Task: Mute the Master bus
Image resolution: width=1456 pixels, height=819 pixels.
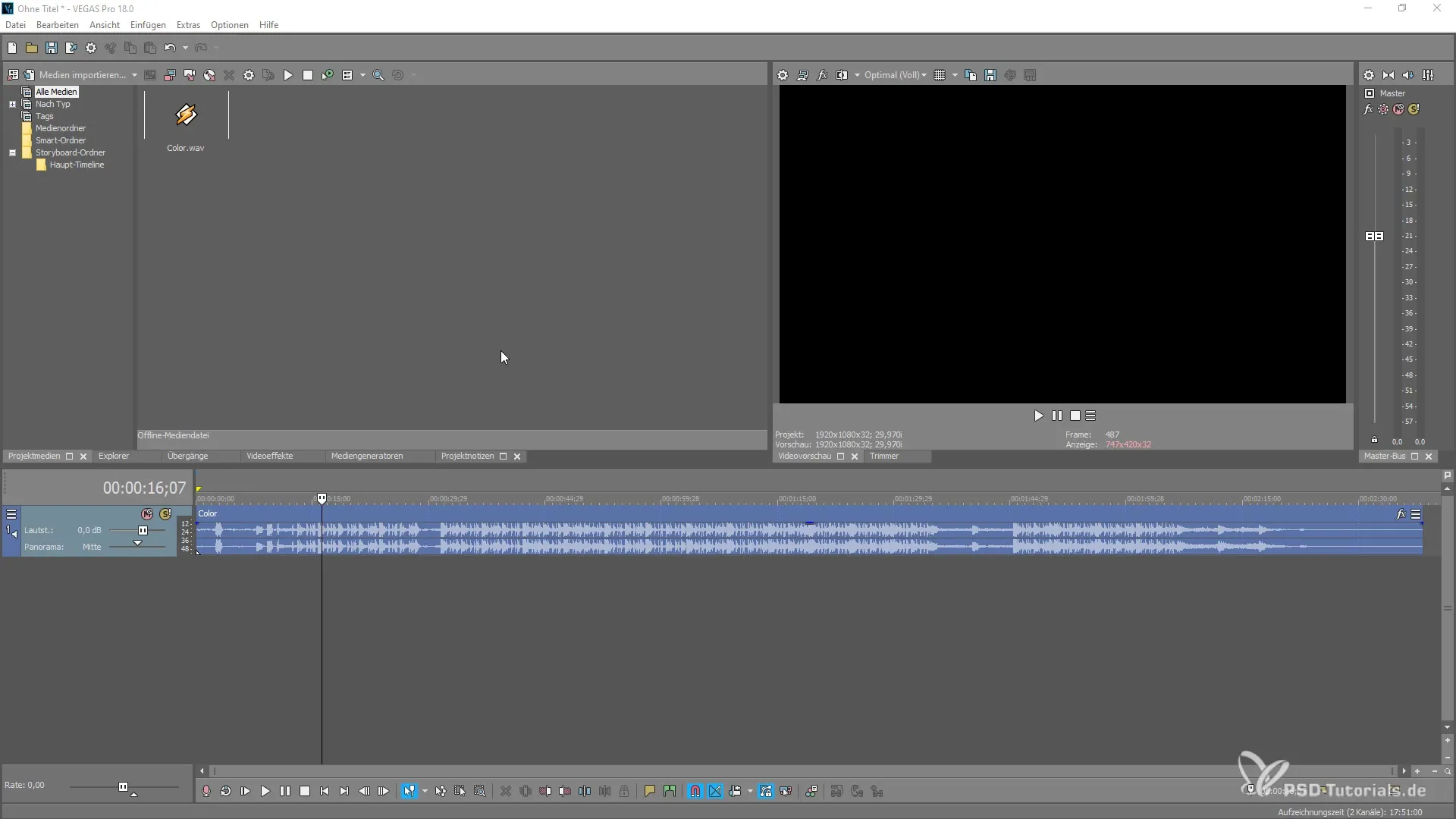Action: coord(1398,109)
